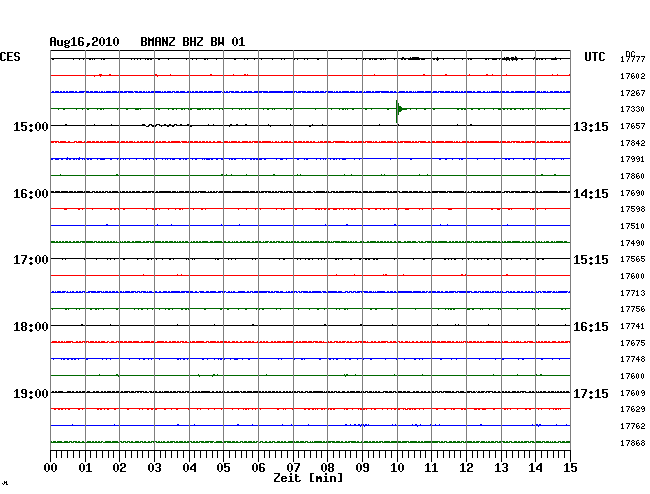Click the amplitude value 17842
The width and height of the screenshot is (650, 494).
633,143
